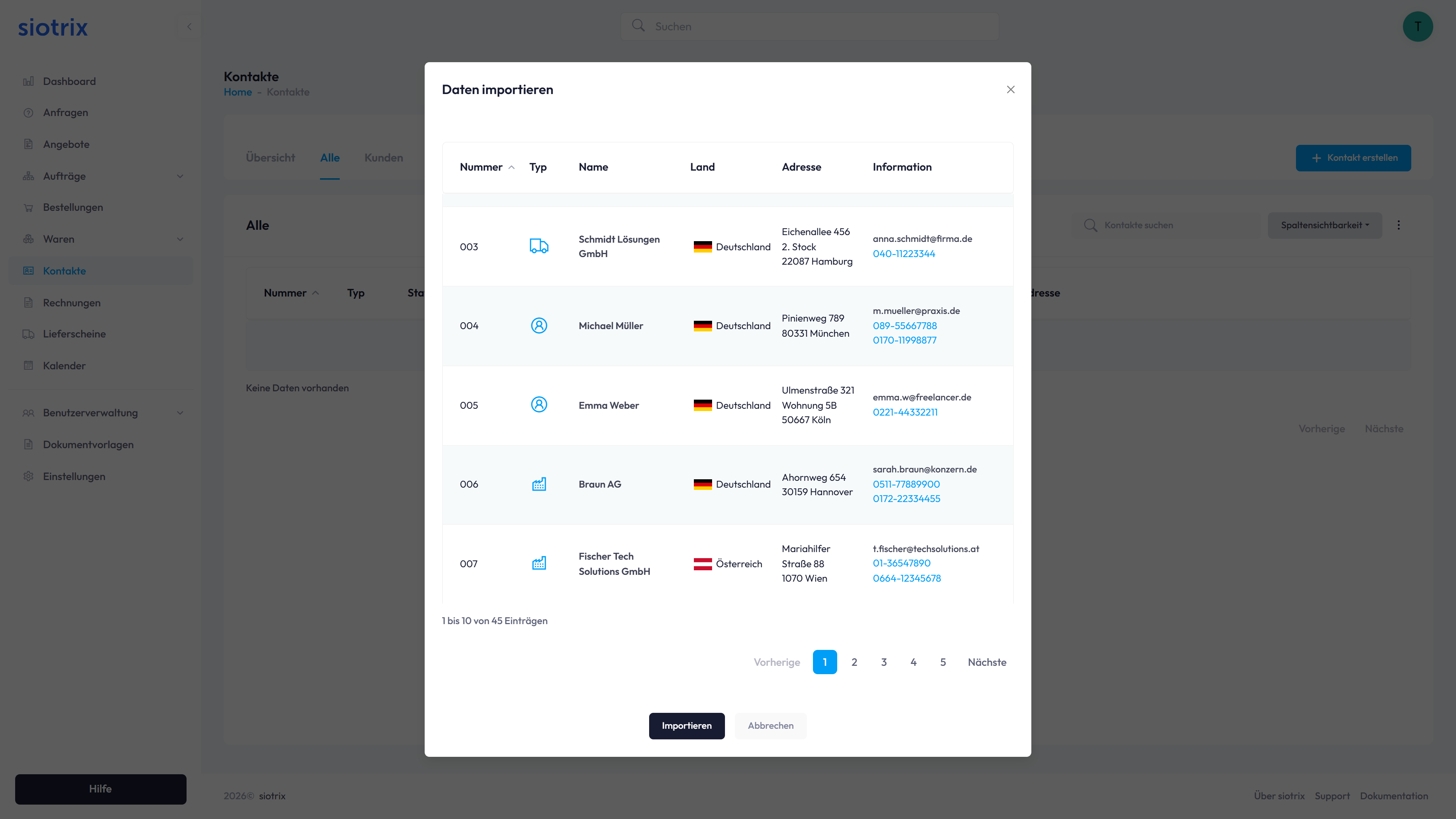Image resolution: width=1456 pixels, height=819 pixels.
Task: Collapse the sidebar with the arrow icon
Action: [189, 27]
